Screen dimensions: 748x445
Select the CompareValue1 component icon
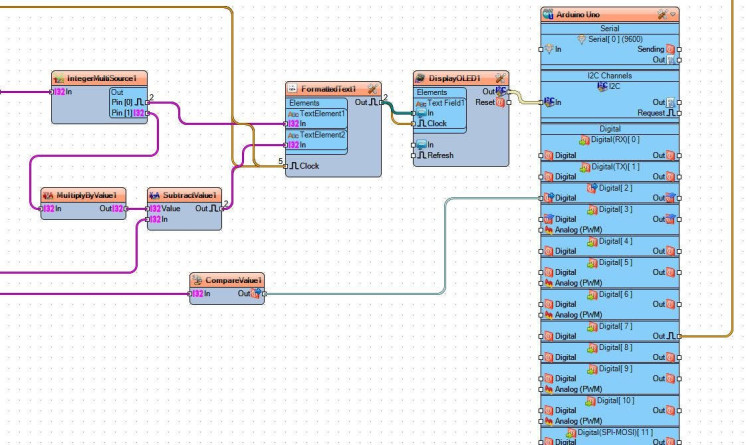click(x=197, y=280)
